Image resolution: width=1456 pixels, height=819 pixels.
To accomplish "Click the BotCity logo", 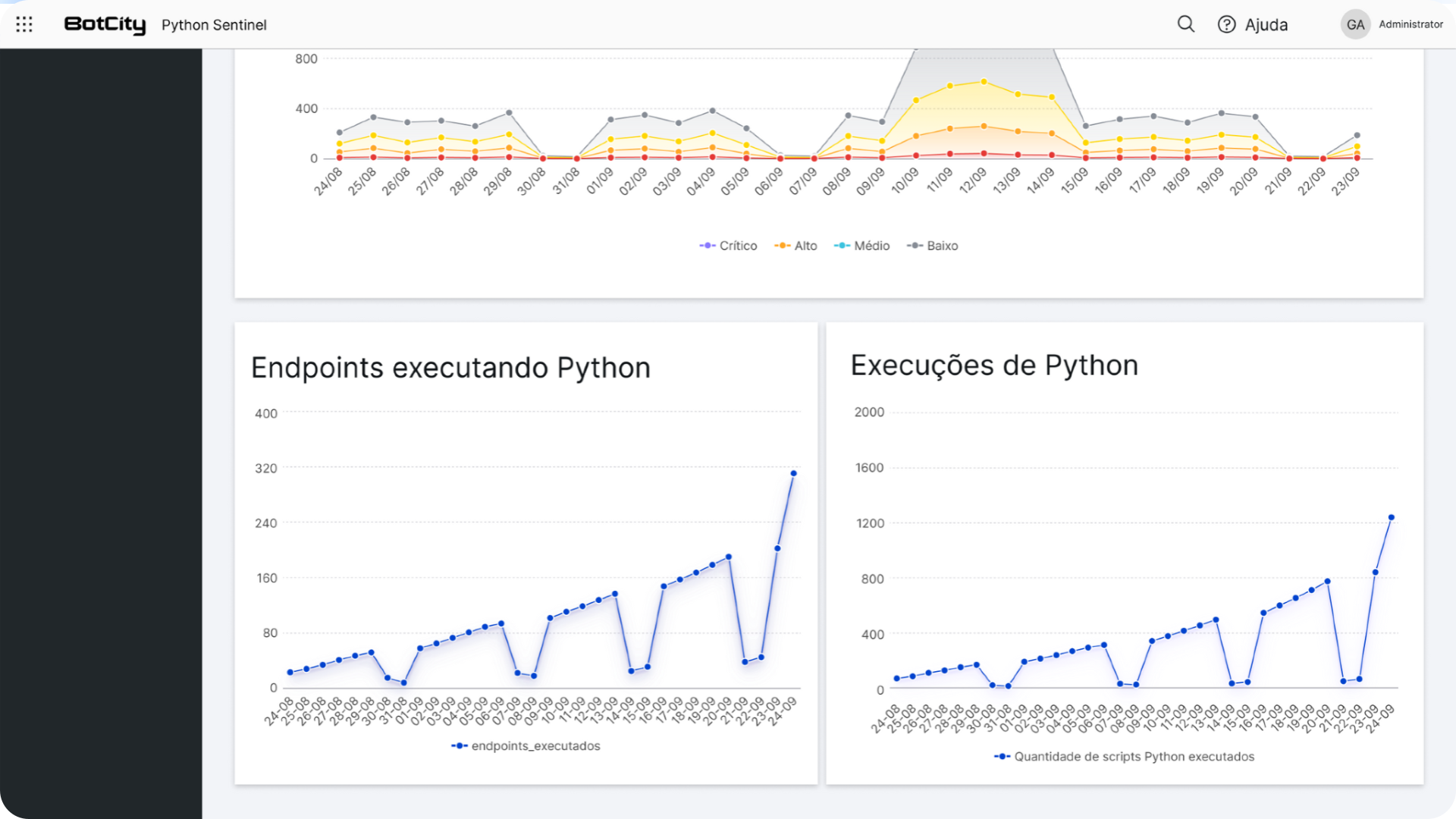I will coord(105,24).
